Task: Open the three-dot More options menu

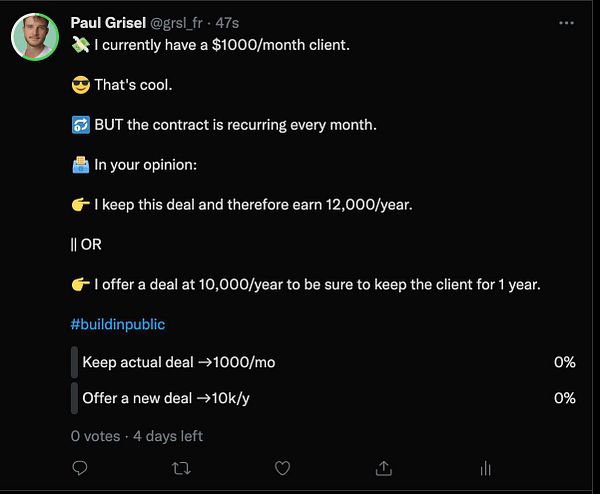Action: (x=566, y=22)
